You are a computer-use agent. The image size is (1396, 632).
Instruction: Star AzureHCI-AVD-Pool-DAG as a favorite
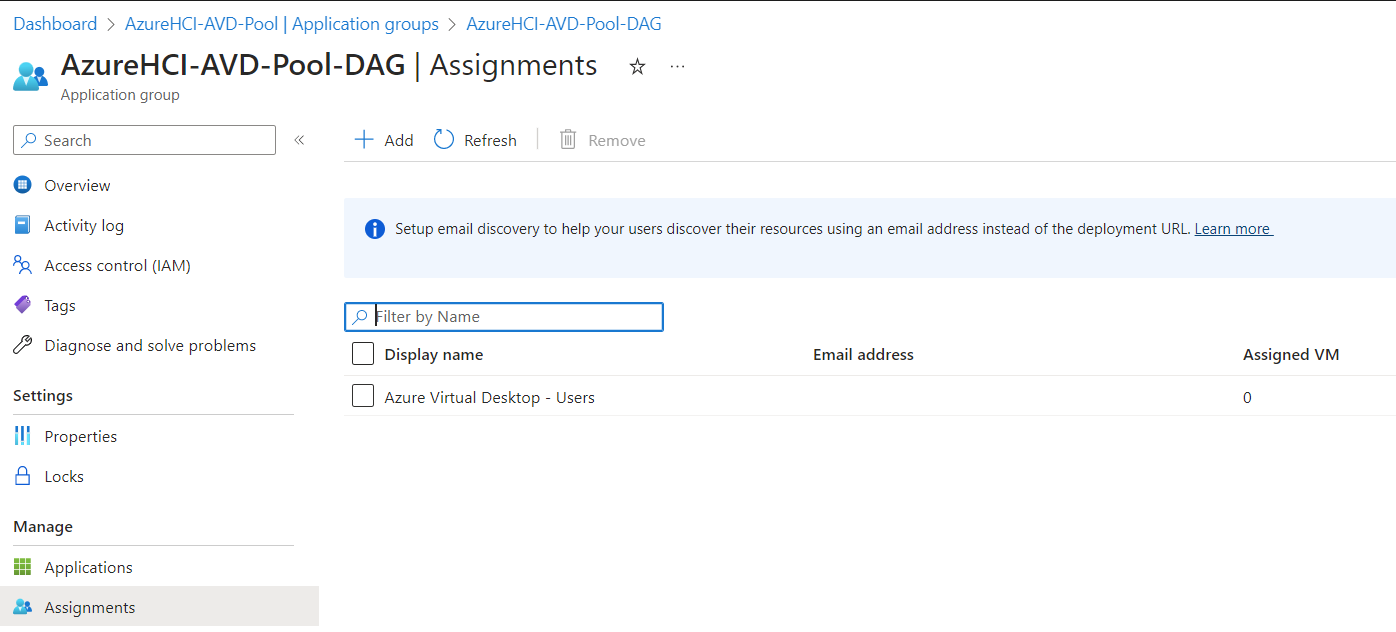[637, 66]
